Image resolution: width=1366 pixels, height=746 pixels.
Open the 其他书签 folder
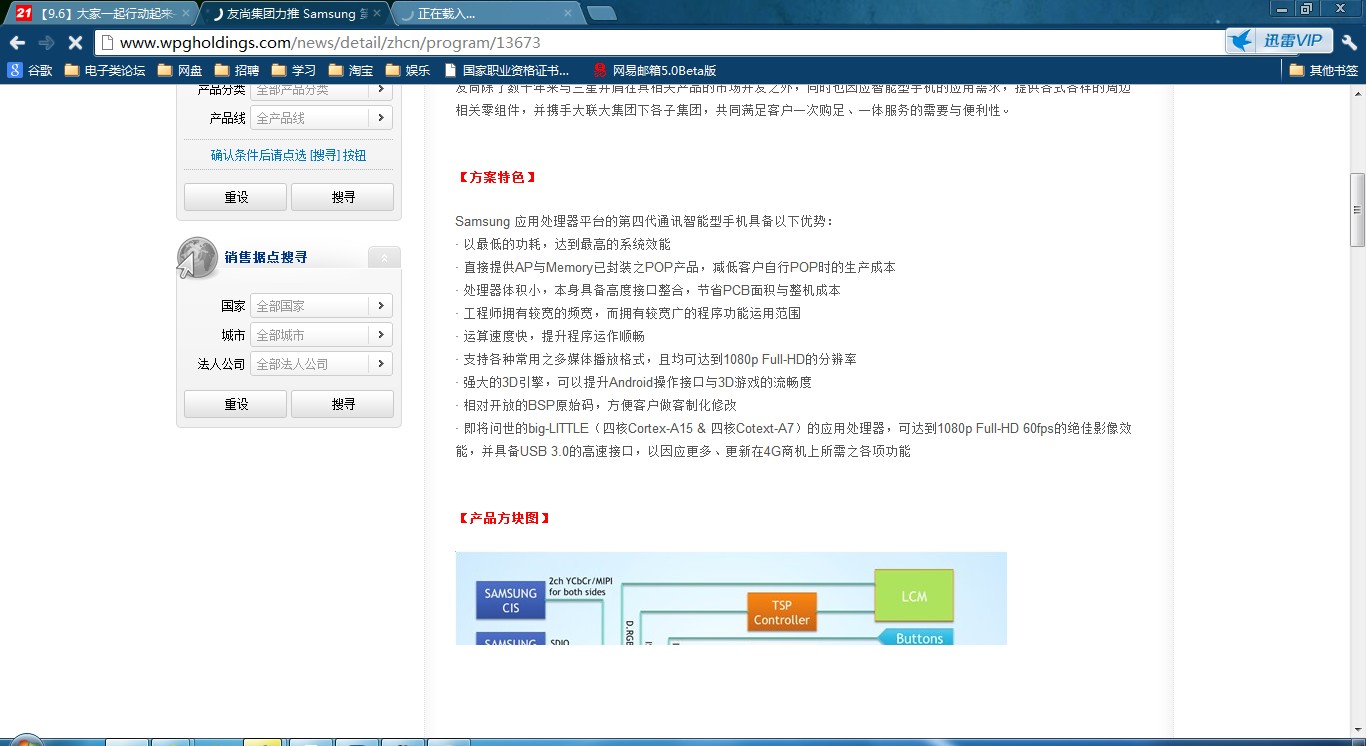1324,71
